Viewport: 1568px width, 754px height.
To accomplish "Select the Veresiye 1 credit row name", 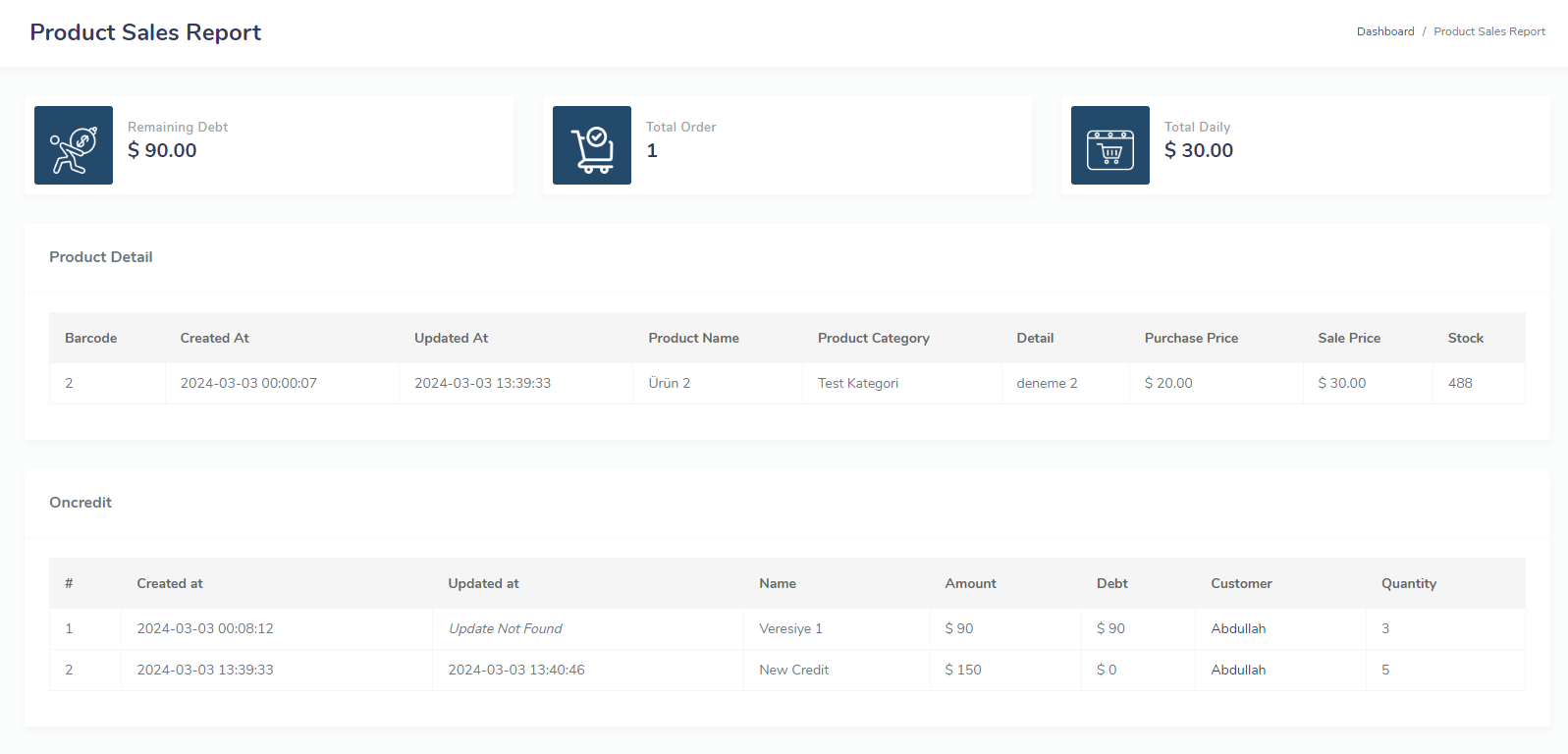I will point(790,628).
